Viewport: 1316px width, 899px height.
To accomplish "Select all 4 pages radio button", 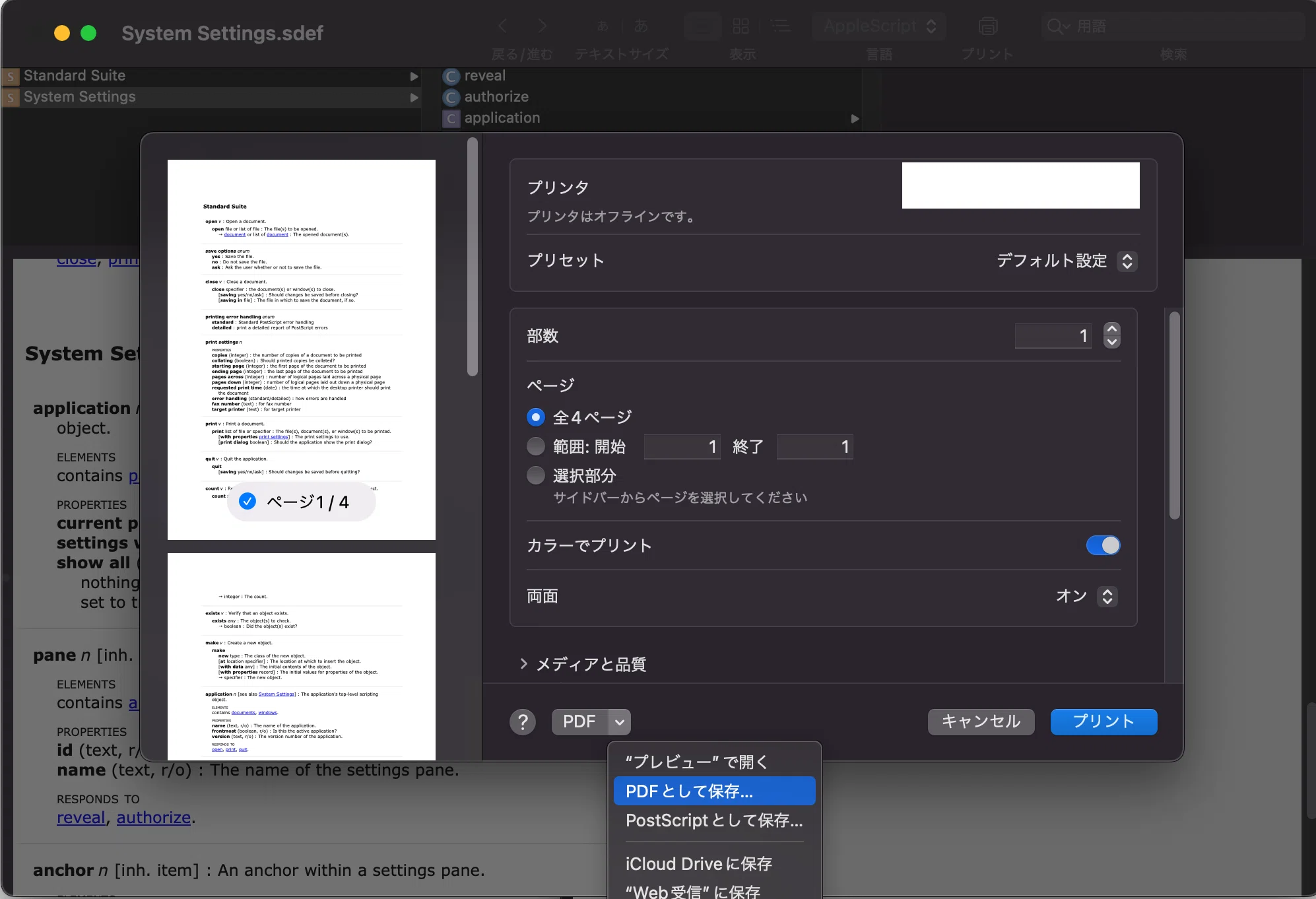I will click(536, 417).
